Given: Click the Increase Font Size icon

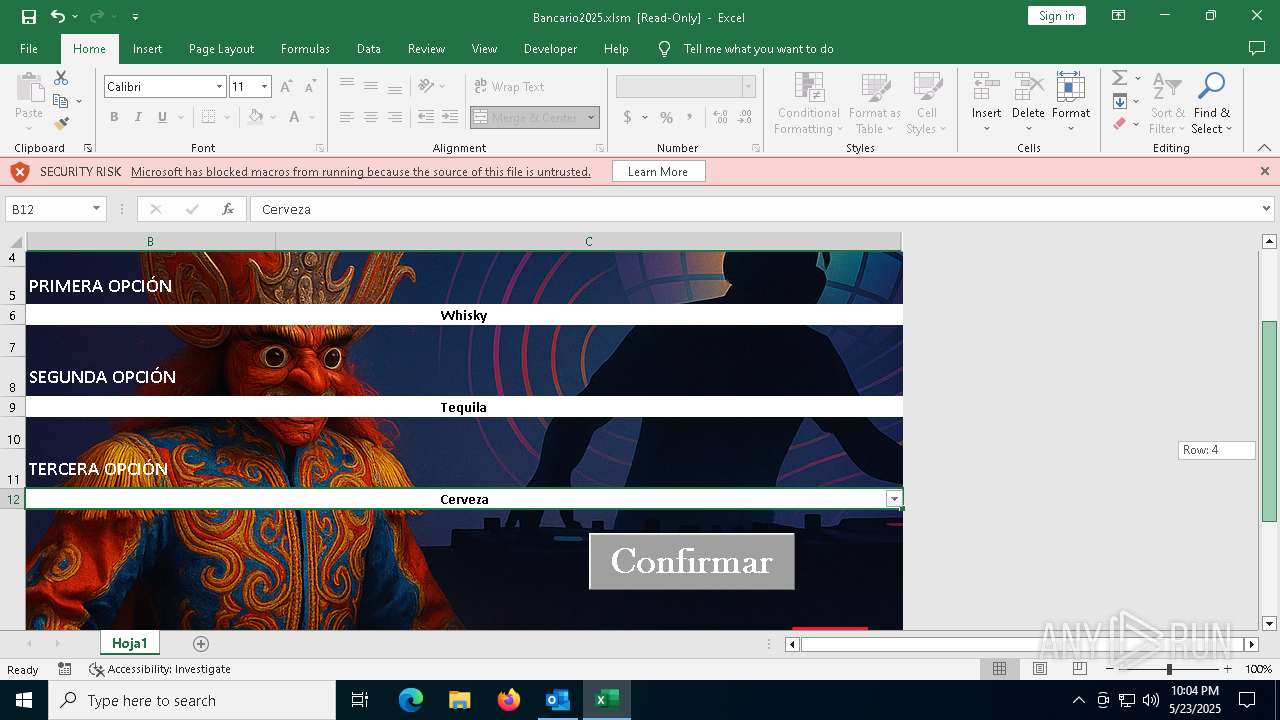Looking at the screenshot, I should [286, 87].
